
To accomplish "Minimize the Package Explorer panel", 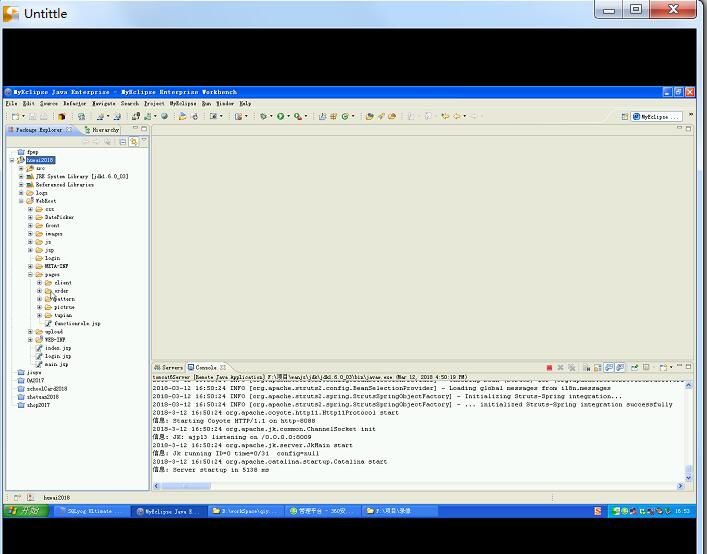I will tap(135, 129).
